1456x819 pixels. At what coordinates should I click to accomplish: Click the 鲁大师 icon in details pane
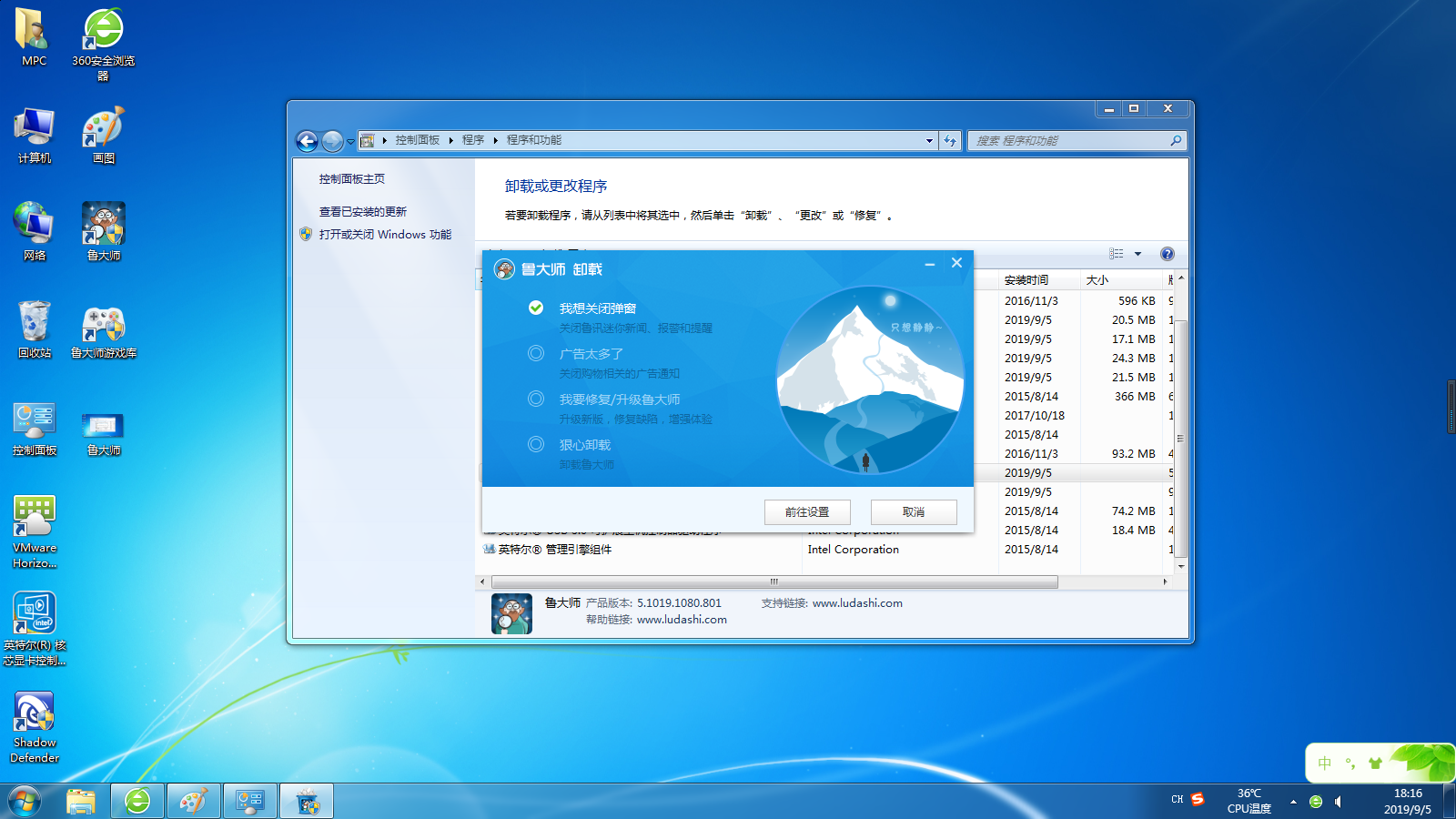pyautogui.click(x=511, y=614)
